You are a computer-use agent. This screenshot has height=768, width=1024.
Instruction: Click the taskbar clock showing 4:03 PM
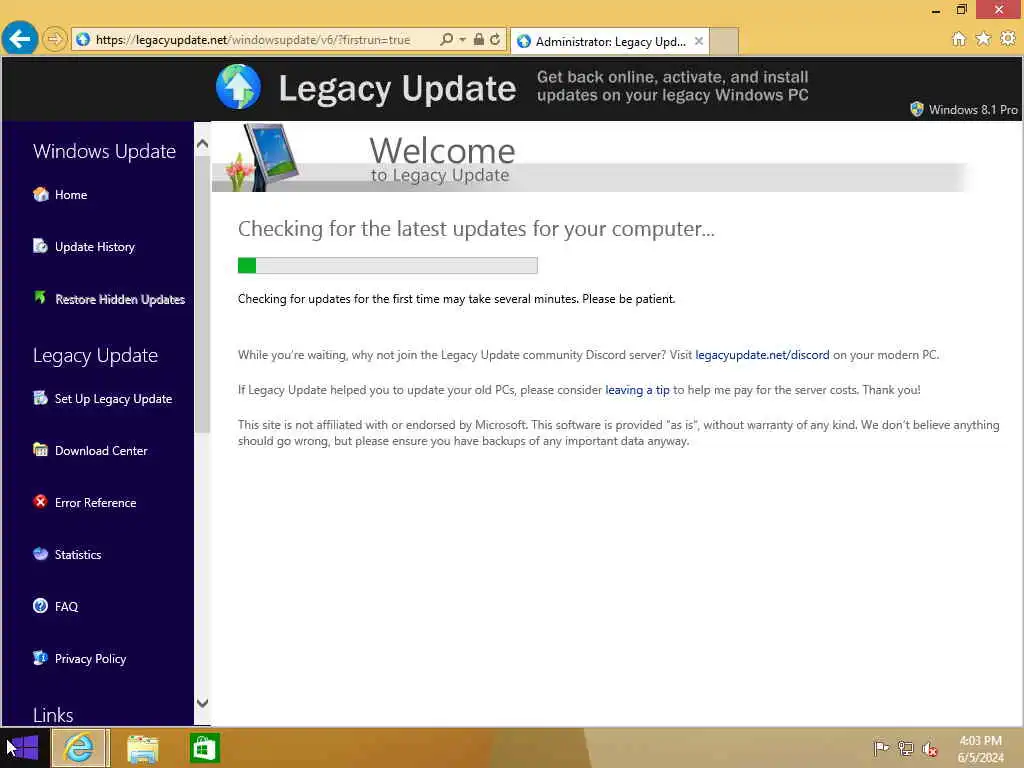pos(980,748)
